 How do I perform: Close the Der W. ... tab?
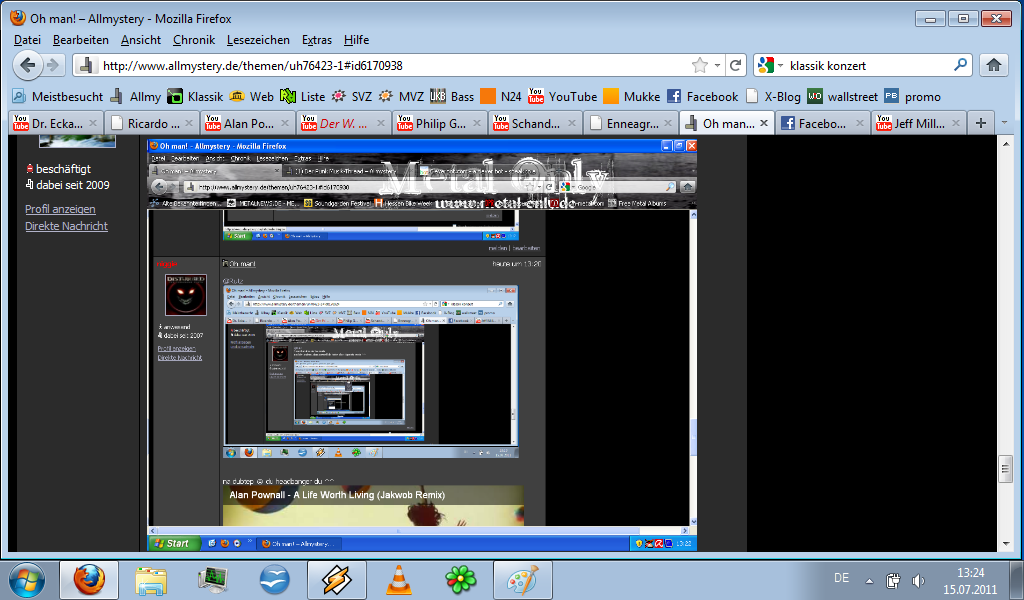[x=381, y=123]
